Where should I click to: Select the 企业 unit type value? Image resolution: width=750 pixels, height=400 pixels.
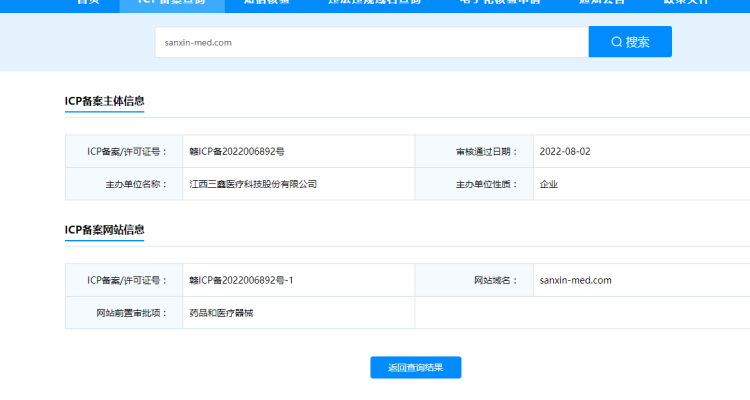pos(549,184)
